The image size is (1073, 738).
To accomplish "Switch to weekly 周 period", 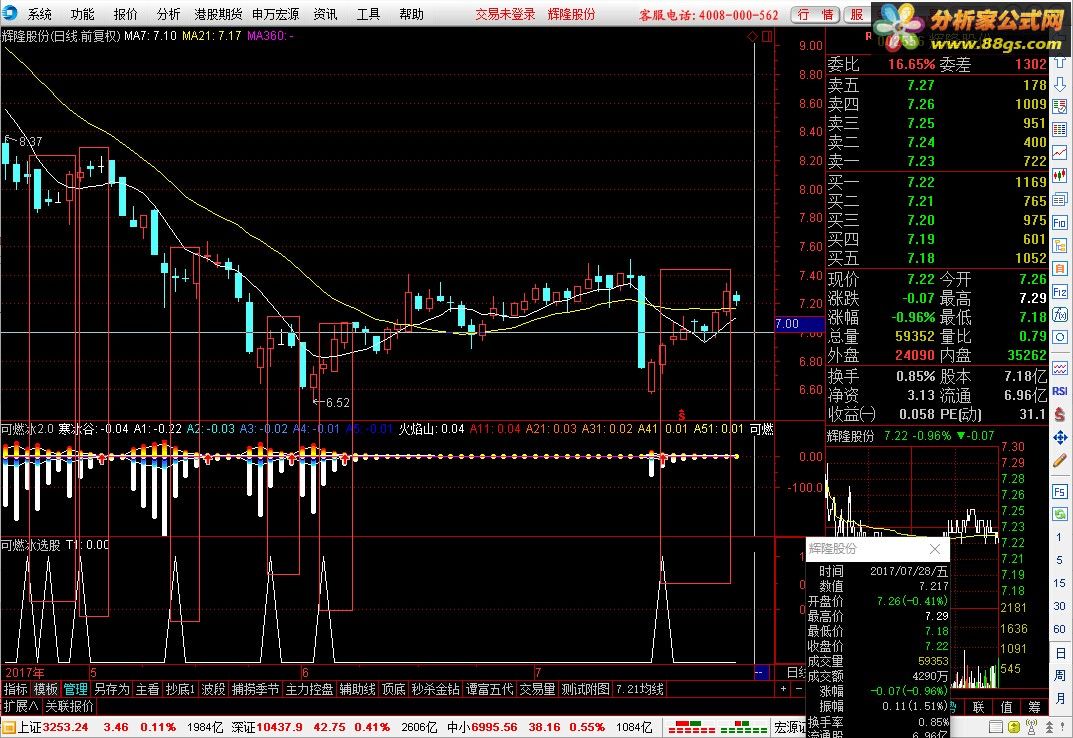I will (1060, 676).
